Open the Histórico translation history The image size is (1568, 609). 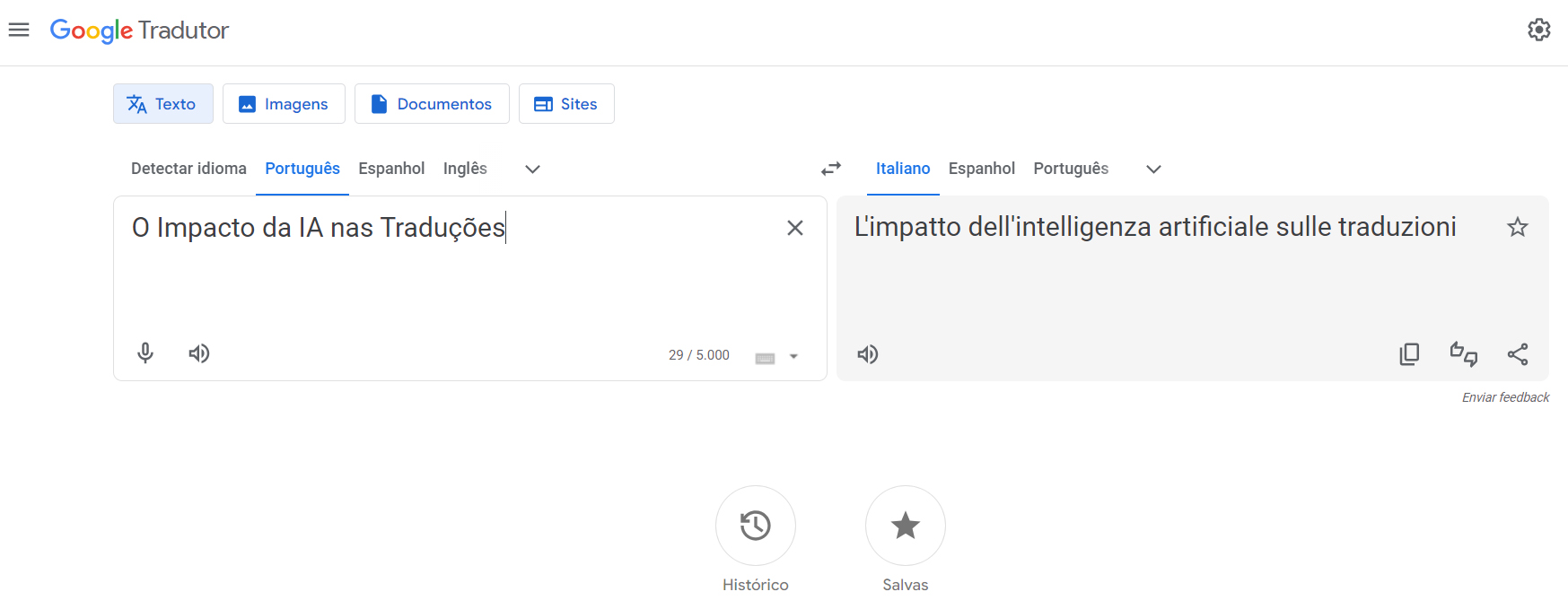click(755, 526)
